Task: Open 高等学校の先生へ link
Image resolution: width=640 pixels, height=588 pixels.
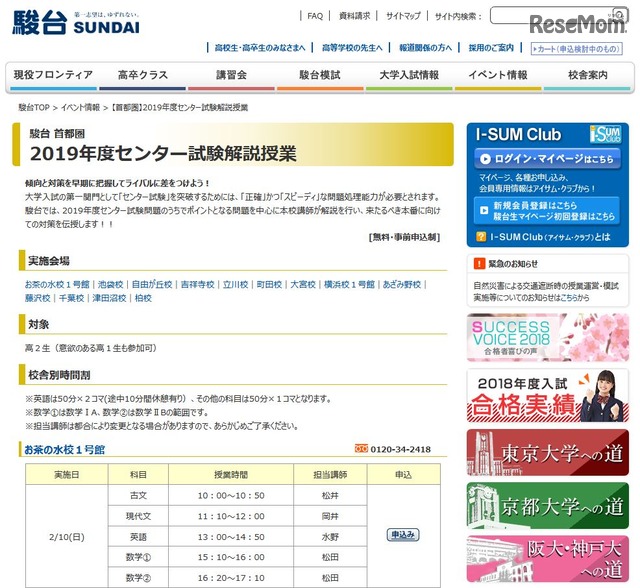Action: [352, 48]
